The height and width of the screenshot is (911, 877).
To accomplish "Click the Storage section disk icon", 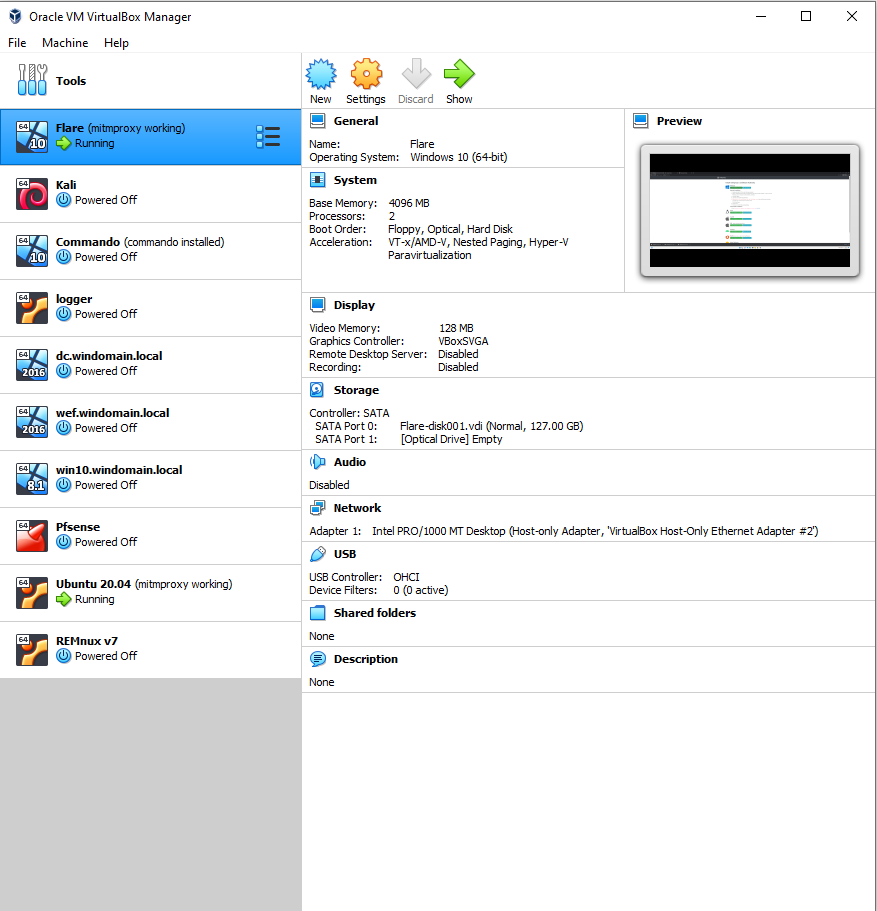I will [x=317, y=390].
